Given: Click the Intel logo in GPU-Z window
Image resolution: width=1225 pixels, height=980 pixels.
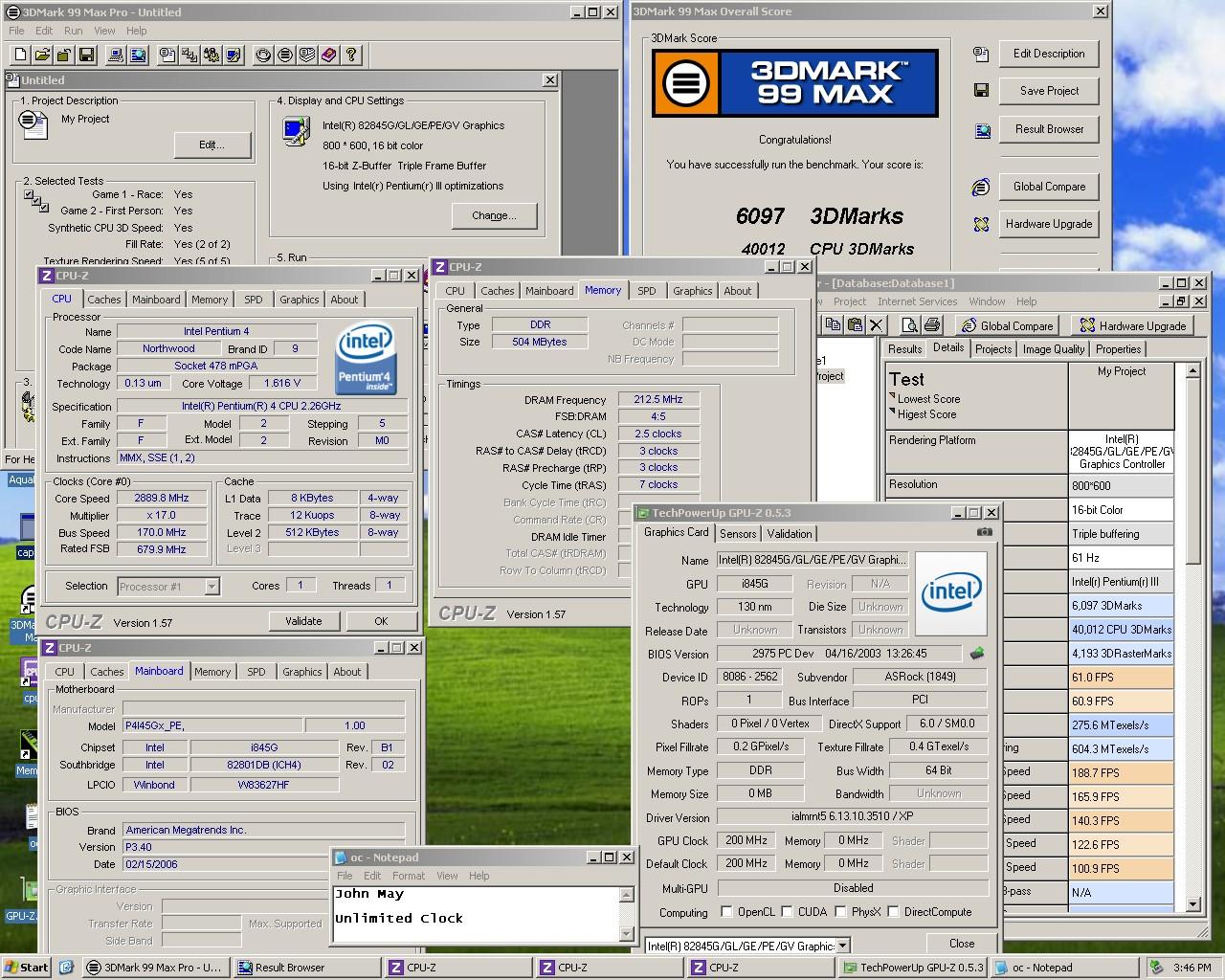Looking at the screenshot, I should 951,593.
